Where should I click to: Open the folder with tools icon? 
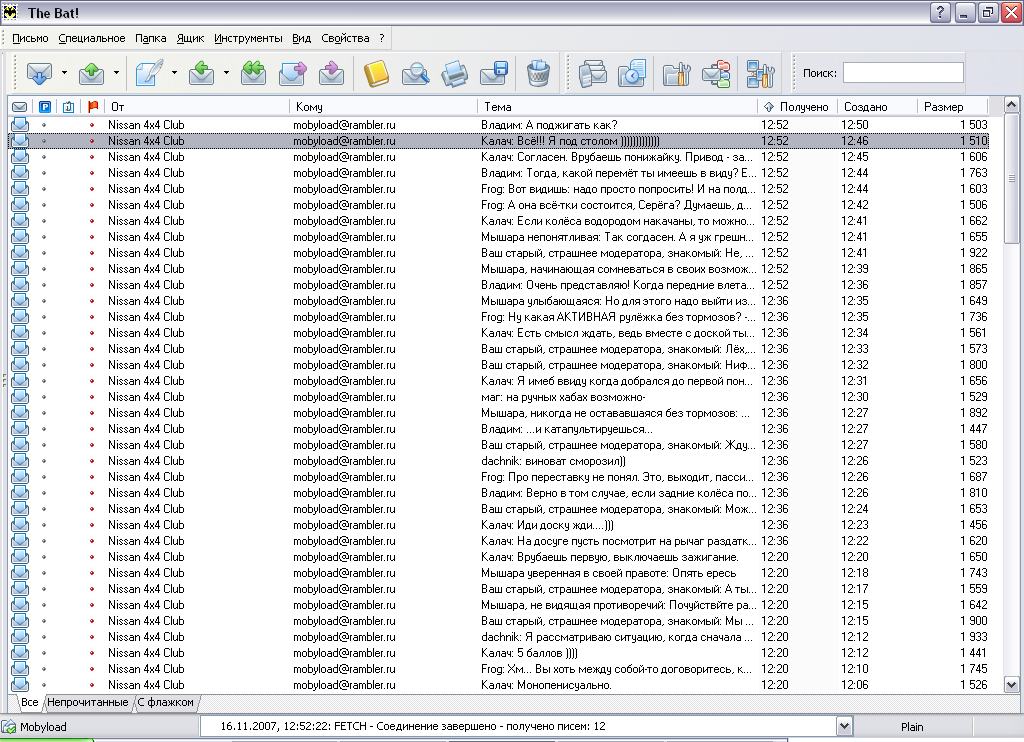pyautogui.click(x=677, y=73)
